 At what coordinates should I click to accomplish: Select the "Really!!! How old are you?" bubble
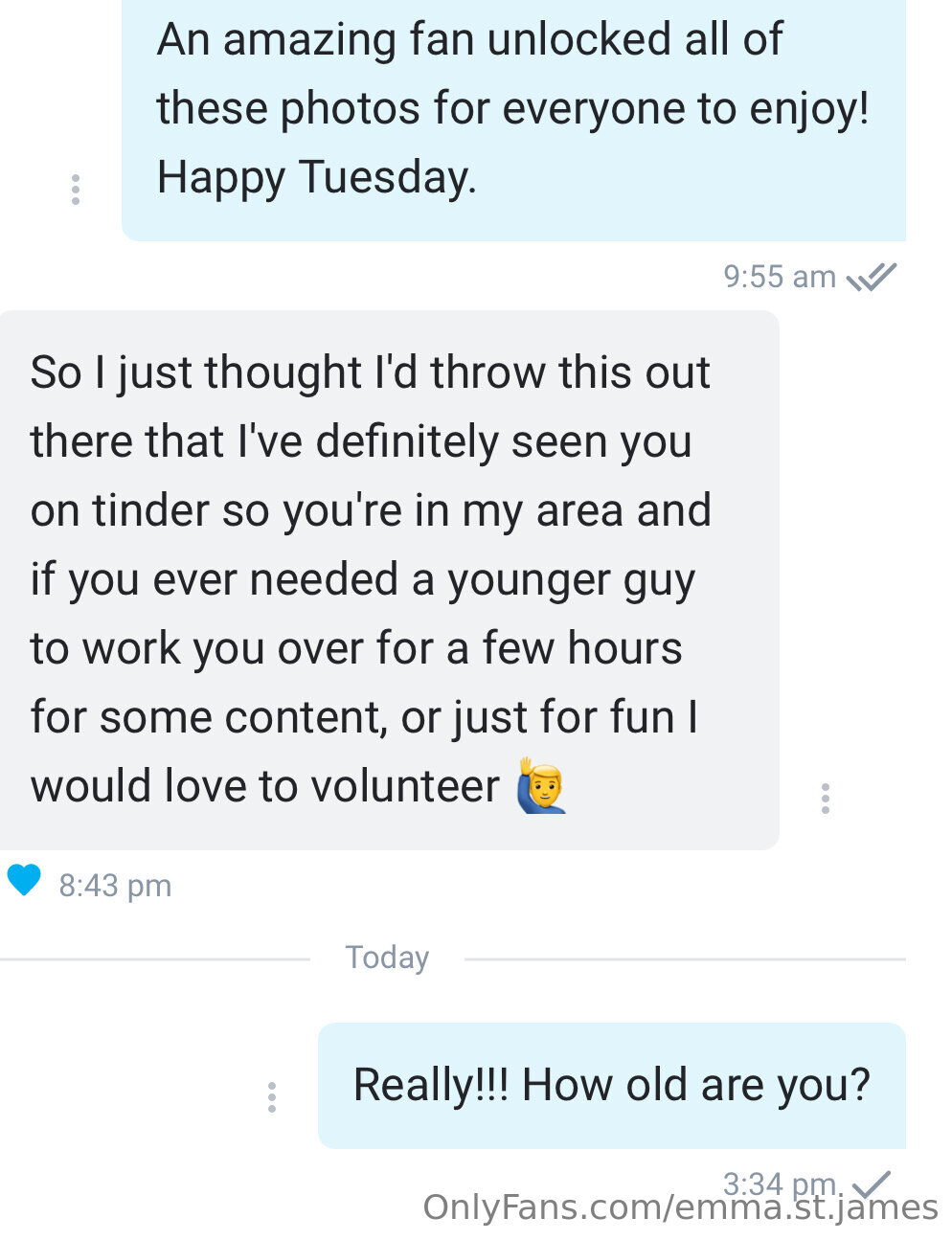coord(611,1085)
